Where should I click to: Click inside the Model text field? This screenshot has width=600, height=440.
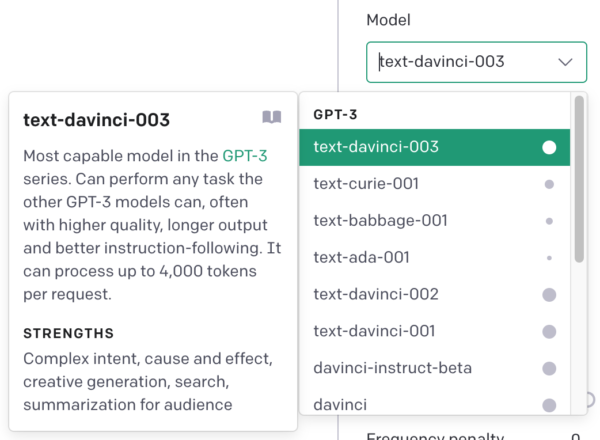[450, 62]
